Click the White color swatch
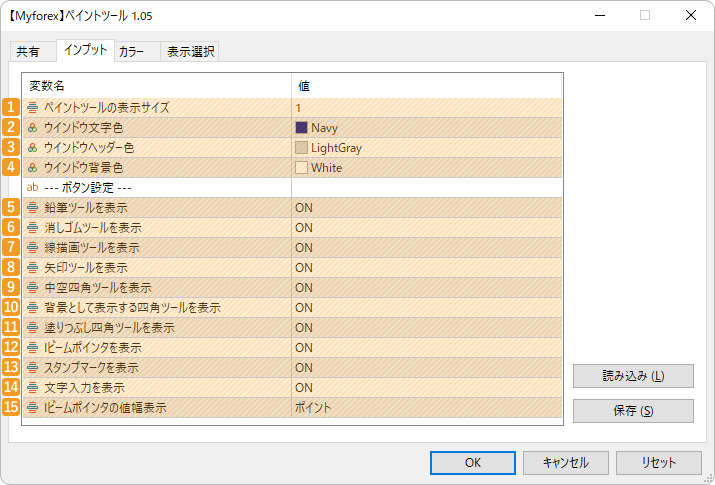 pos(301,168)
